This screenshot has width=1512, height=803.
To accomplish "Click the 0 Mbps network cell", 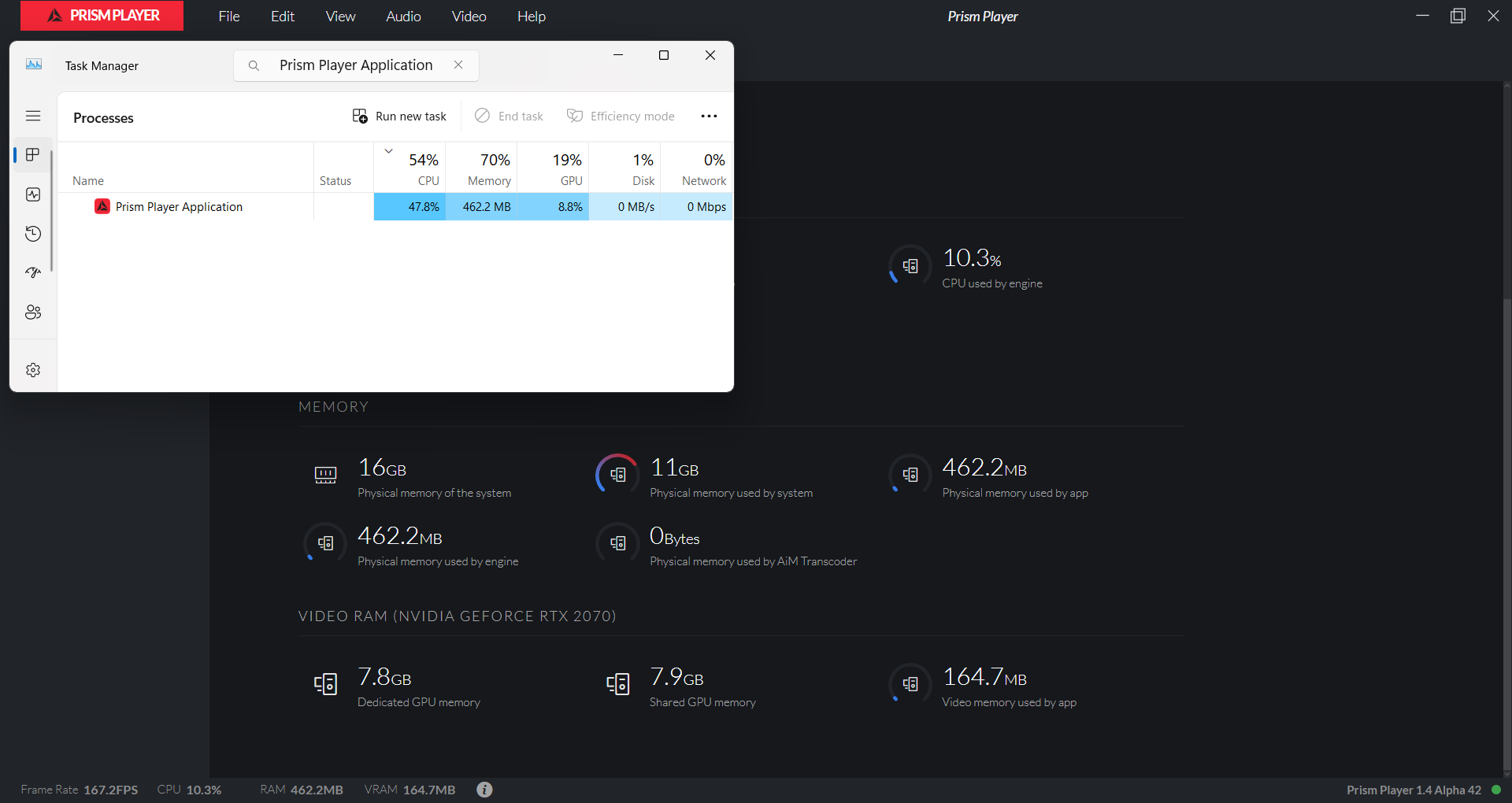I will coord(696,207).
